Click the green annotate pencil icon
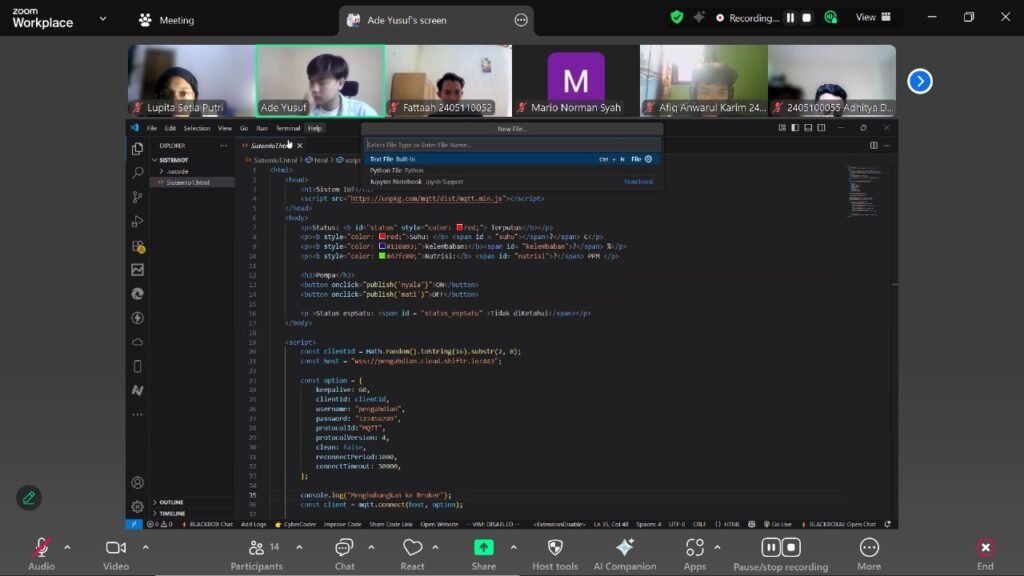The height and width of the screenshot is (576, 1024). click(x=29, y=497)
